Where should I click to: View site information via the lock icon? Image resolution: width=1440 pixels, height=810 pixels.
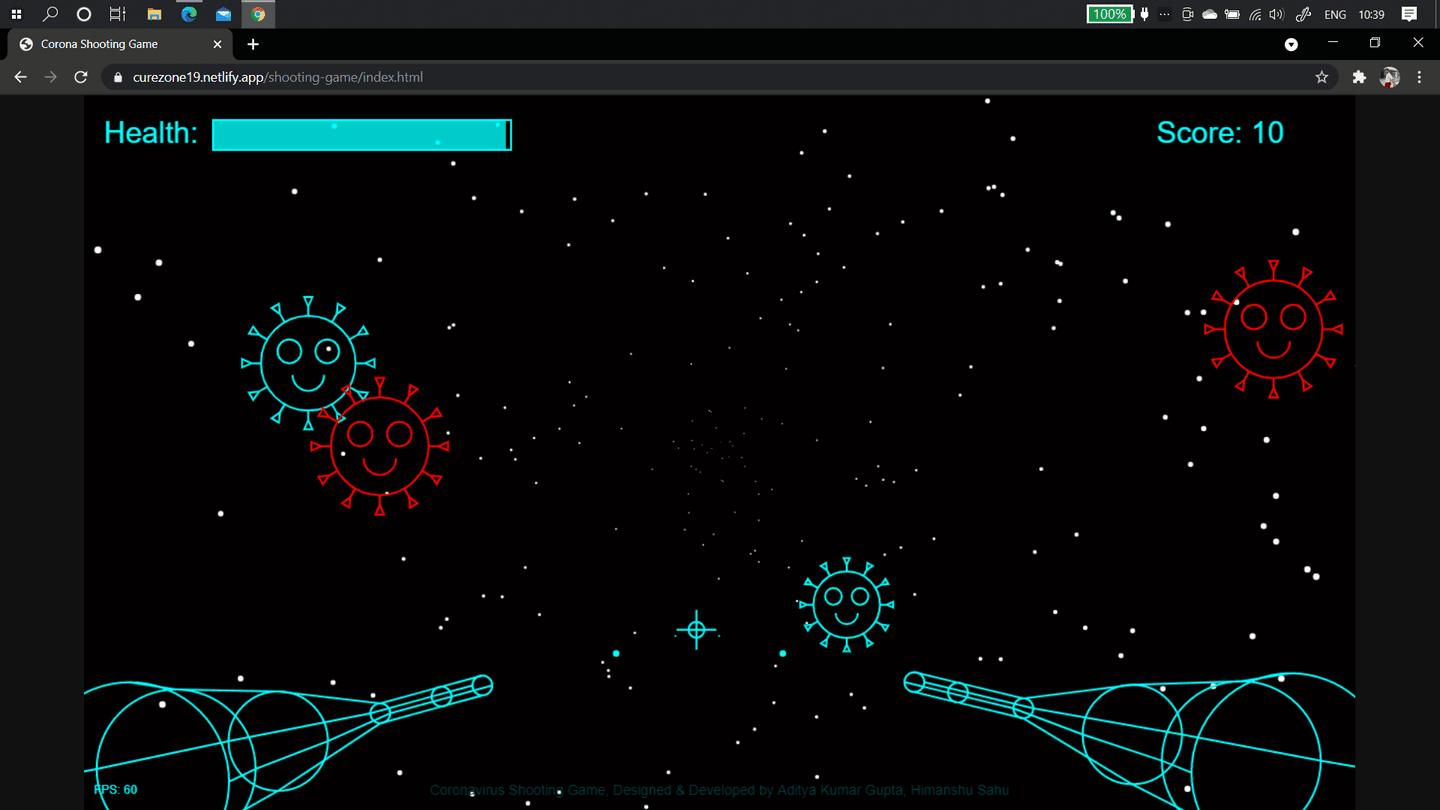[x=118, y=77]
